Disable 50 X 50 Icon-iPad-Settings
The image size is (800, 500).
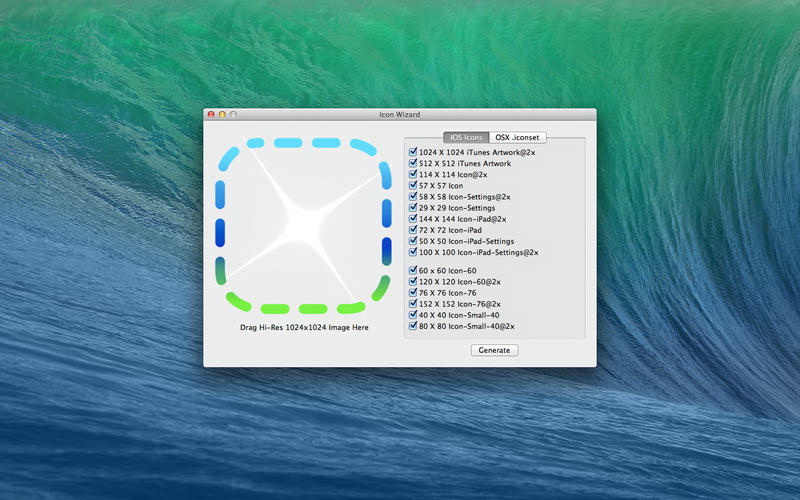pos(413,241)
